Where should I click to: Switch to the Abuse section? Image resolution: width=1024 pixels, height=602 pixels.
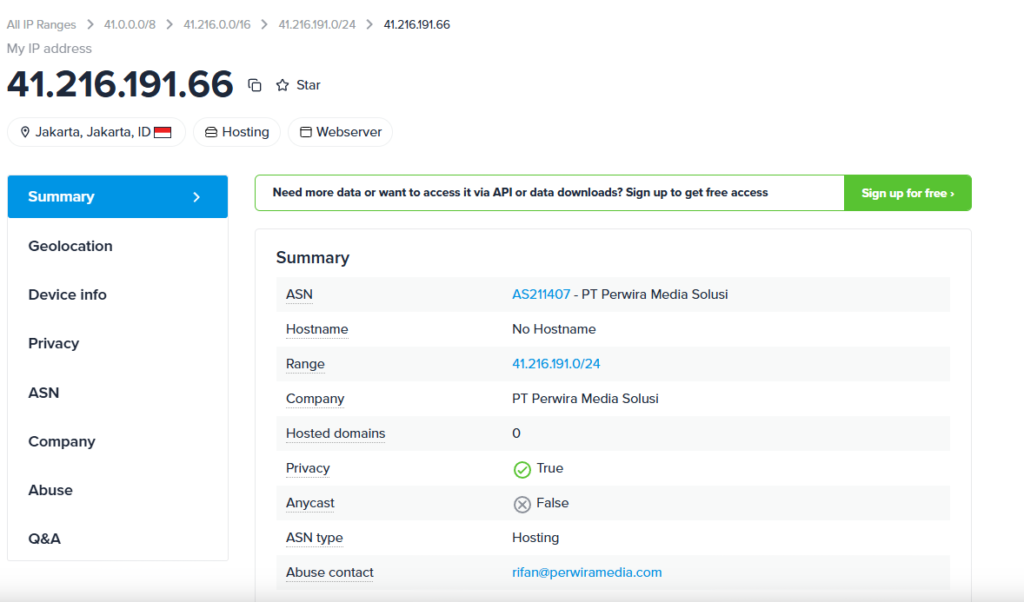tap(50, 490)
